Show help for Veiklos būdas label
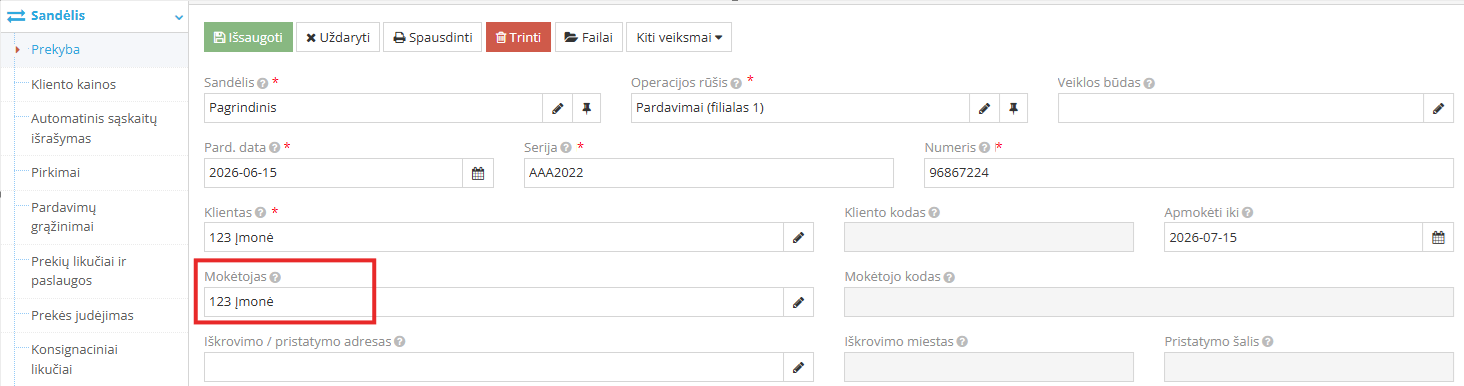The image size is (1464, 386). [x=1150, y=83]
